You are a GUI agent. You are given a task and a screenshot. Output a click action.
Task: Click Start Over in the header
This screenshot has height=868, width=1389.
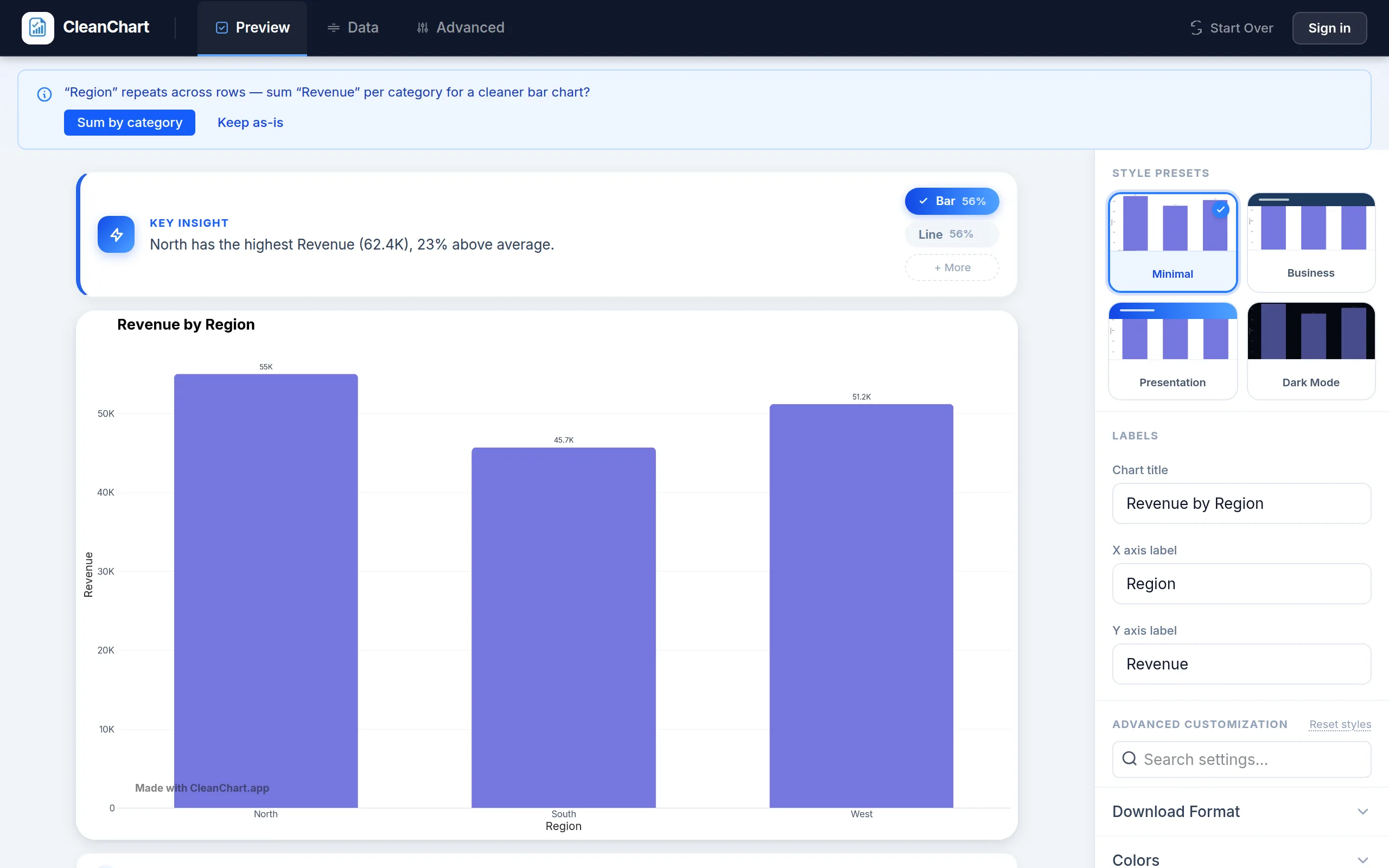(1231, 28)
